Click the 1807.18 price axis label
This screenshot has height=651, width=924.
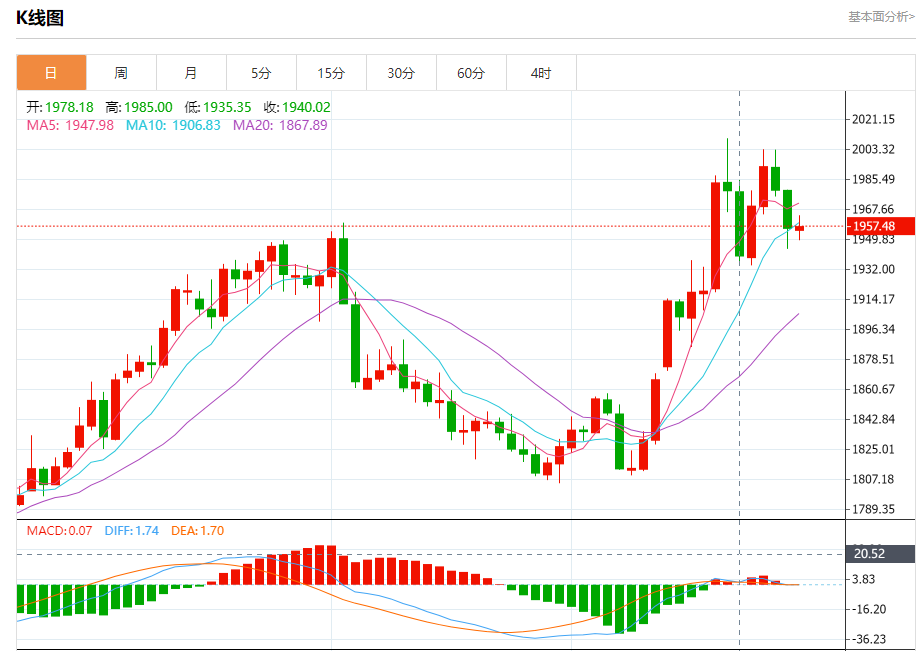873,480
